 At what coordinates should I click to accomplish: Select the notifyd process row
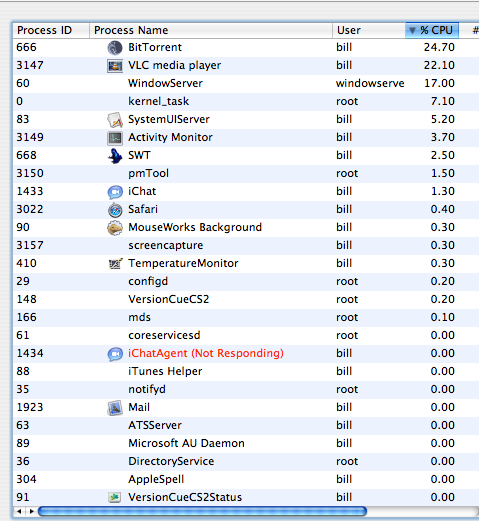pos(246,389)
